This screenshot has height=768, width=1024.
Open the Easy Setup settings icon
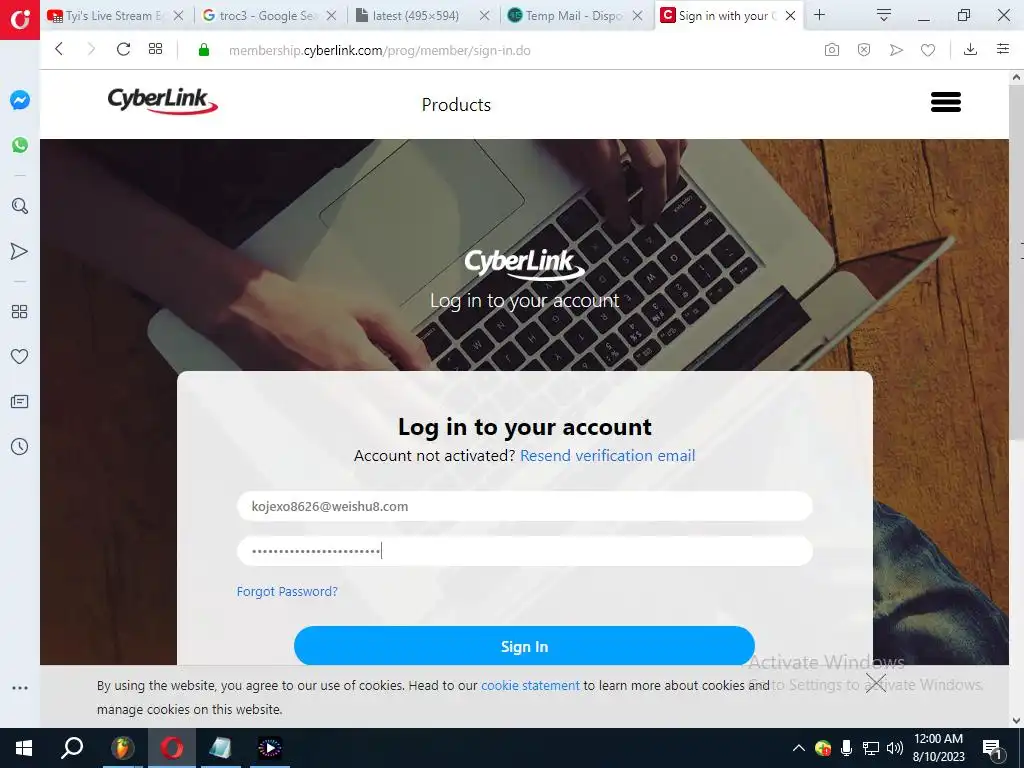point(1003,50)
